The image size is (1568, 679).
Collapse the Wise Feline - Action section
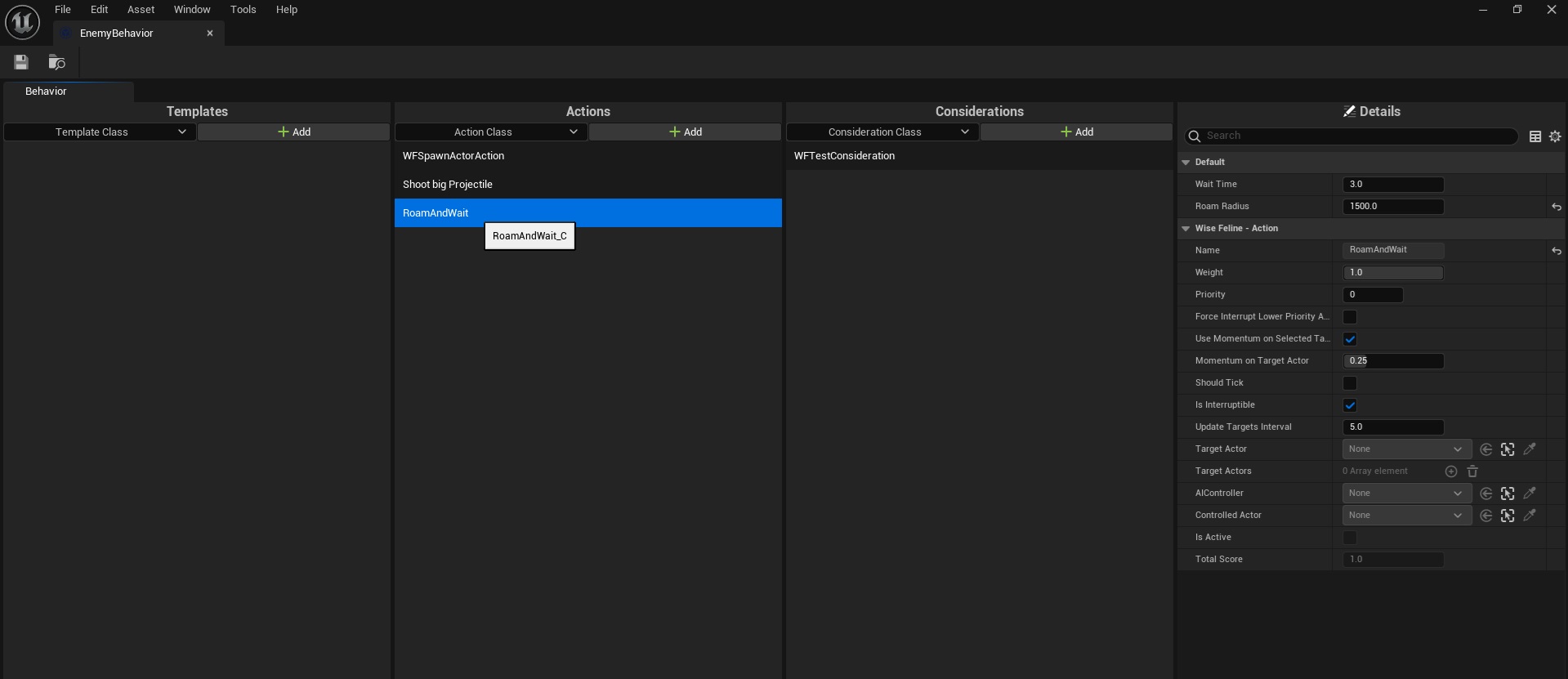pyautogui.click(x=1186, y=229)
